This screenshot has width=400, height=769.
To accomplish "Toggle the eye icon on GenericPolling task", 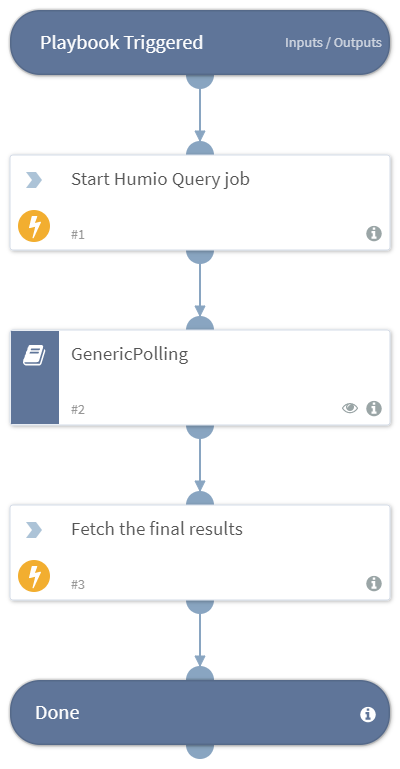I will 350,408.
